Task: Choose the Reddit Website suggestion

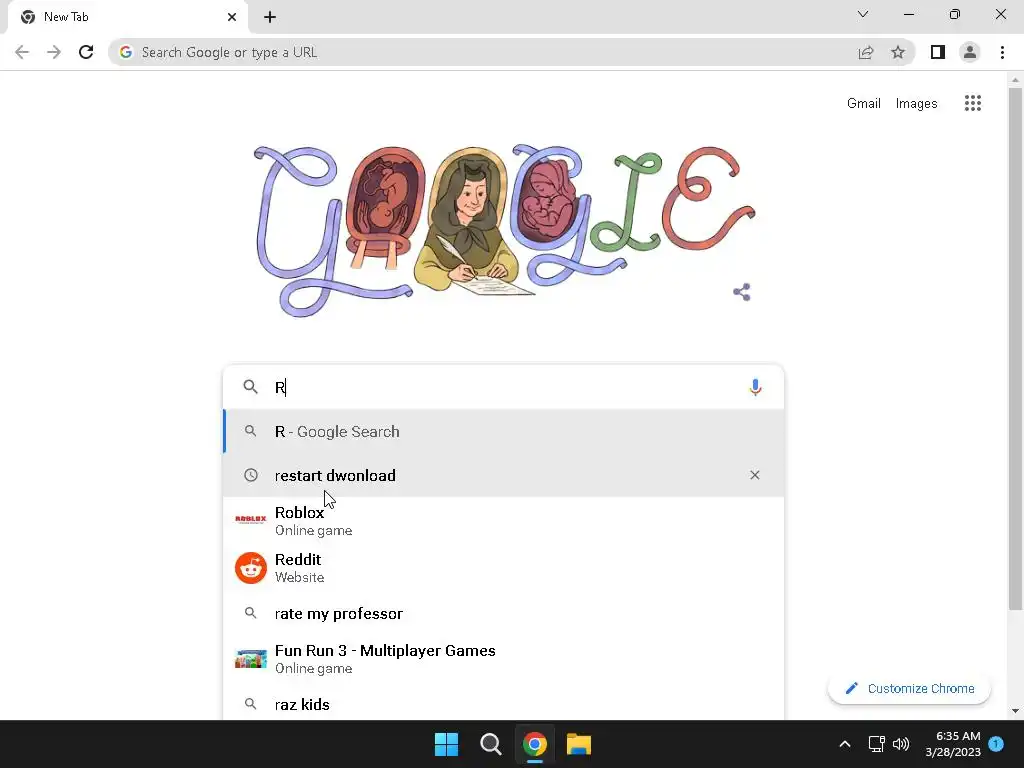Action: (504, 568)
